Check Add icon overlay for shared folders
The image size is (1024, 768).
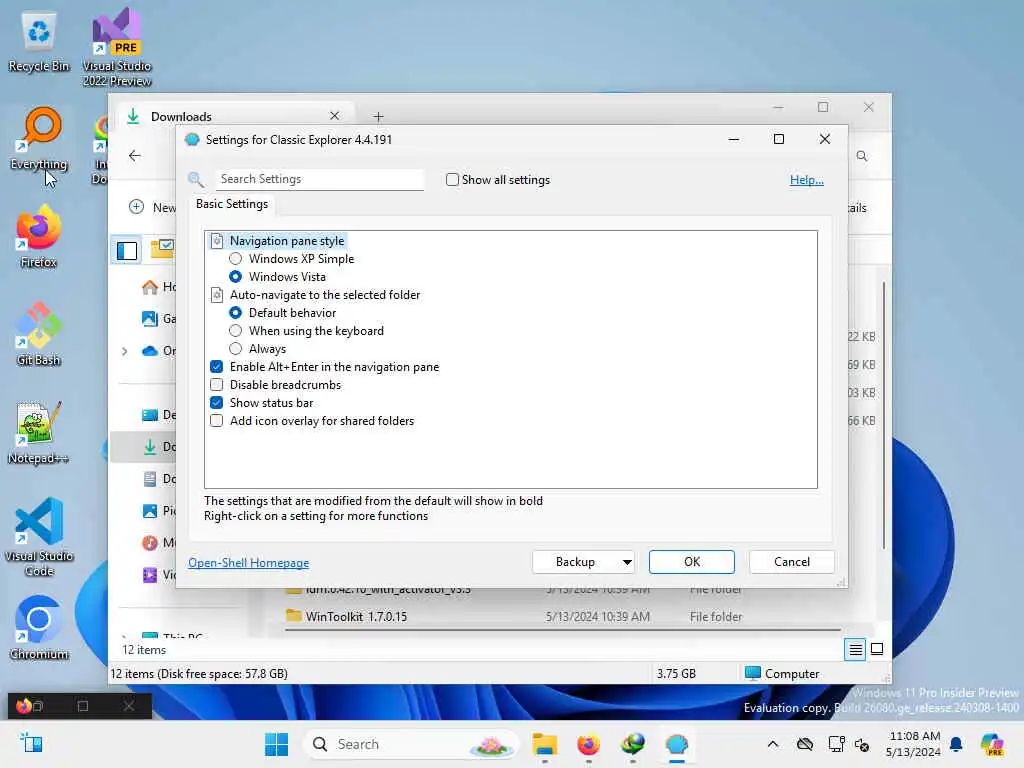pyautogui.click(x=217, y=421)
